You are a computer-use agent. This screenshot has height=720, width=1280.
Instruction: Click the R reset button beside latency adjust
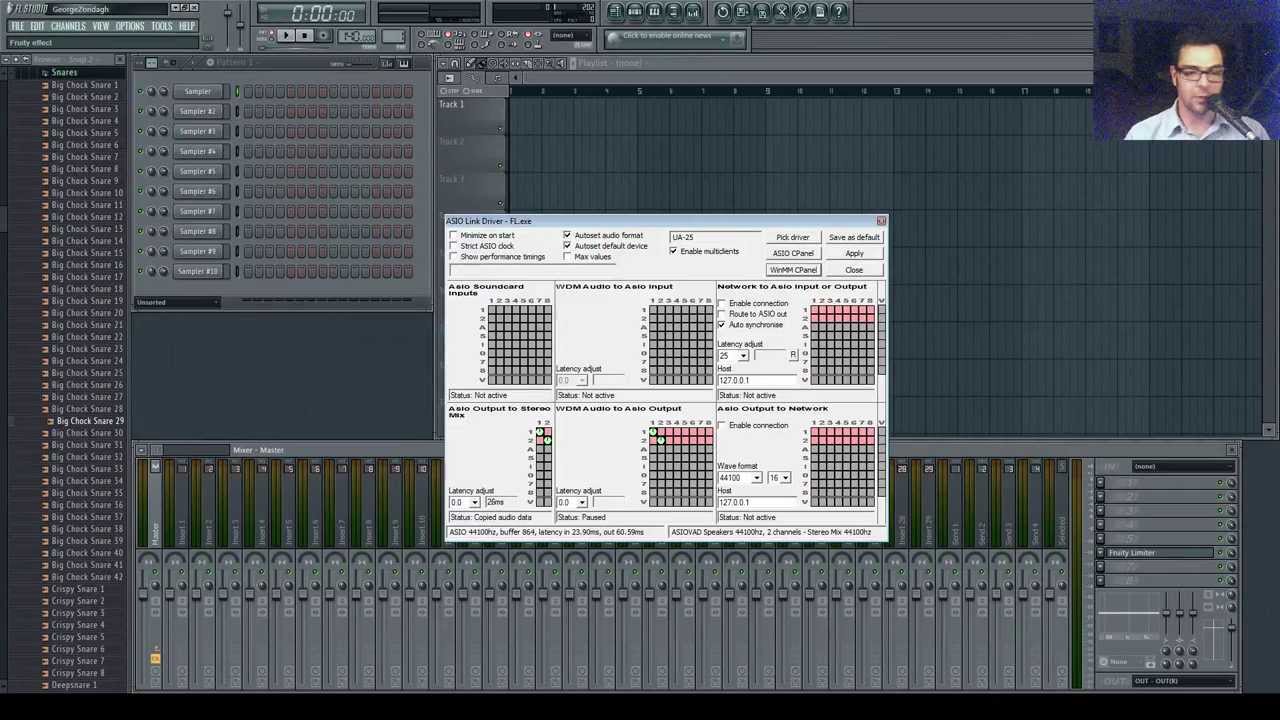[793, 356]
